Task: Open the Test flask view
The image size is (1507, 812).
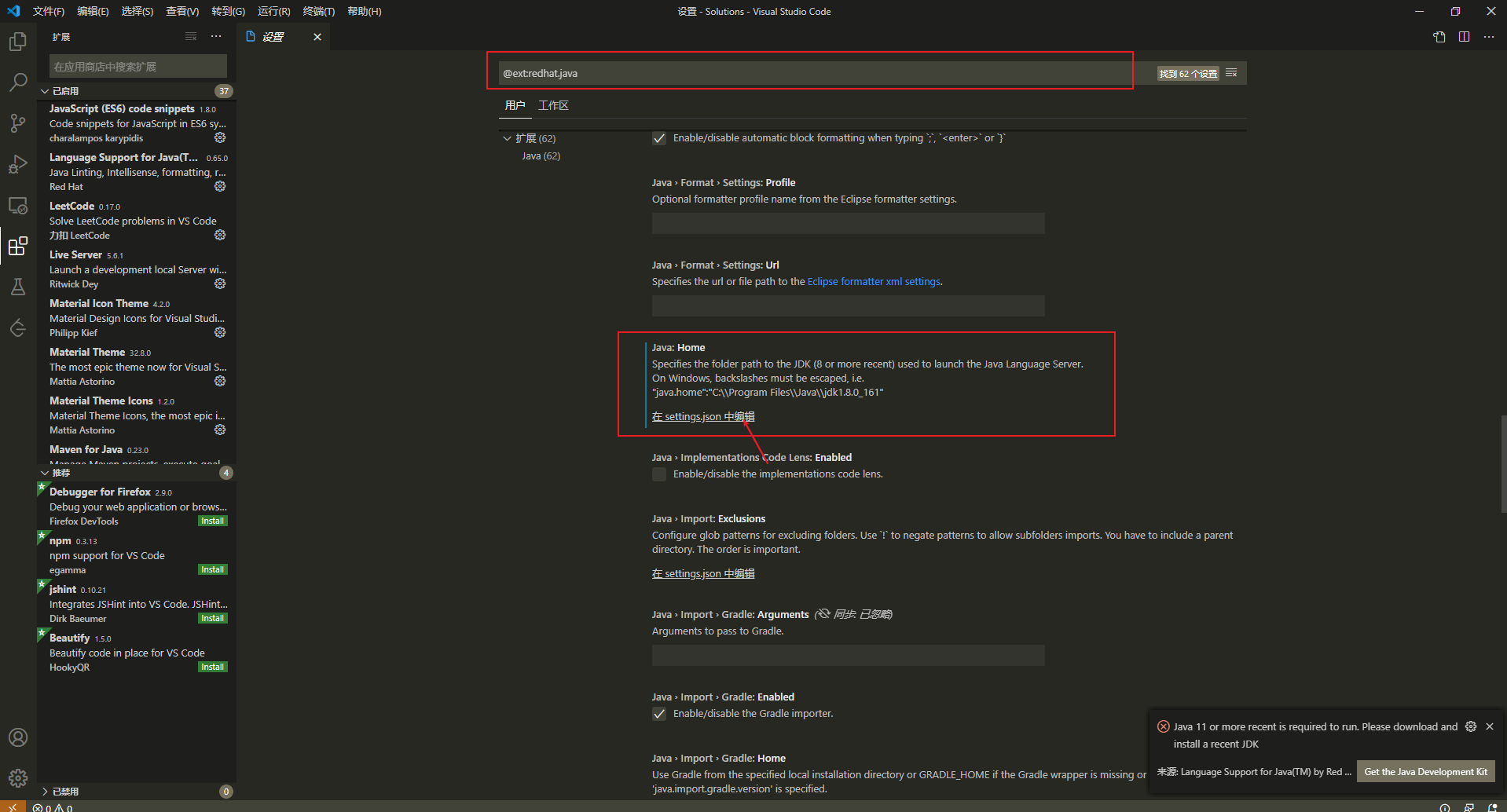Action: (17, 287)
